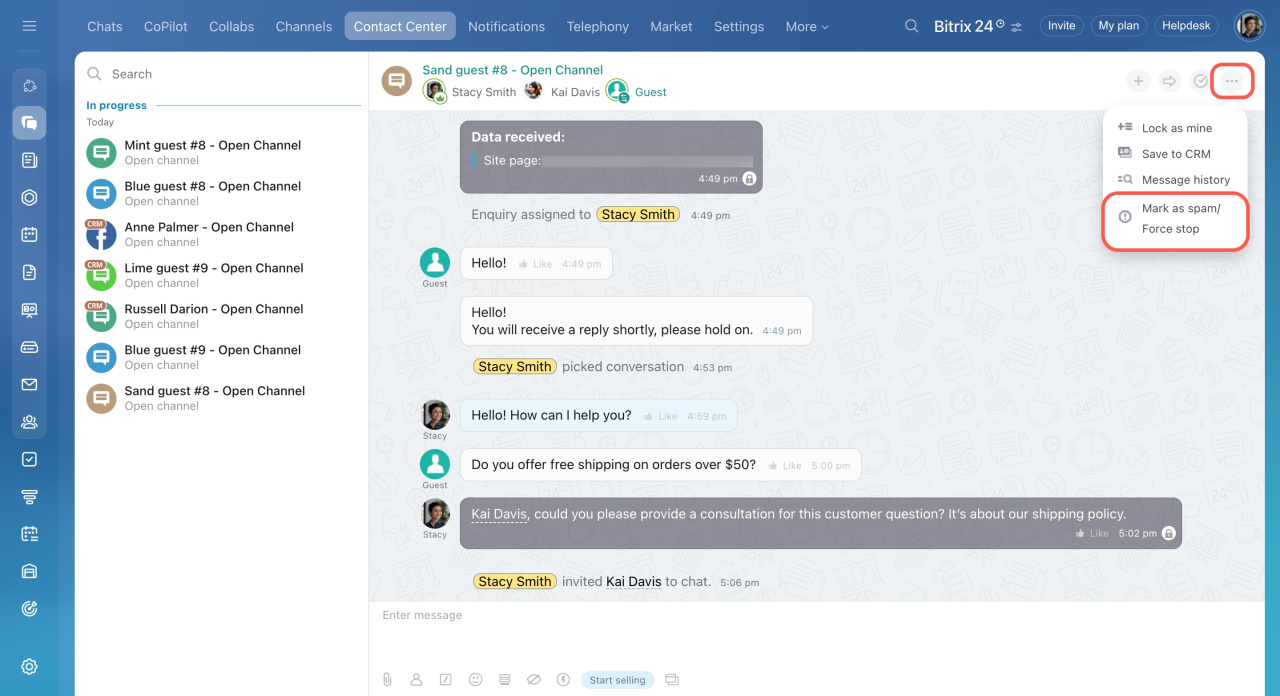Open Anne Palmer - Open Channel conversation
The width and height of the screenshot is (1280, 696).
[x=209, y=234]
